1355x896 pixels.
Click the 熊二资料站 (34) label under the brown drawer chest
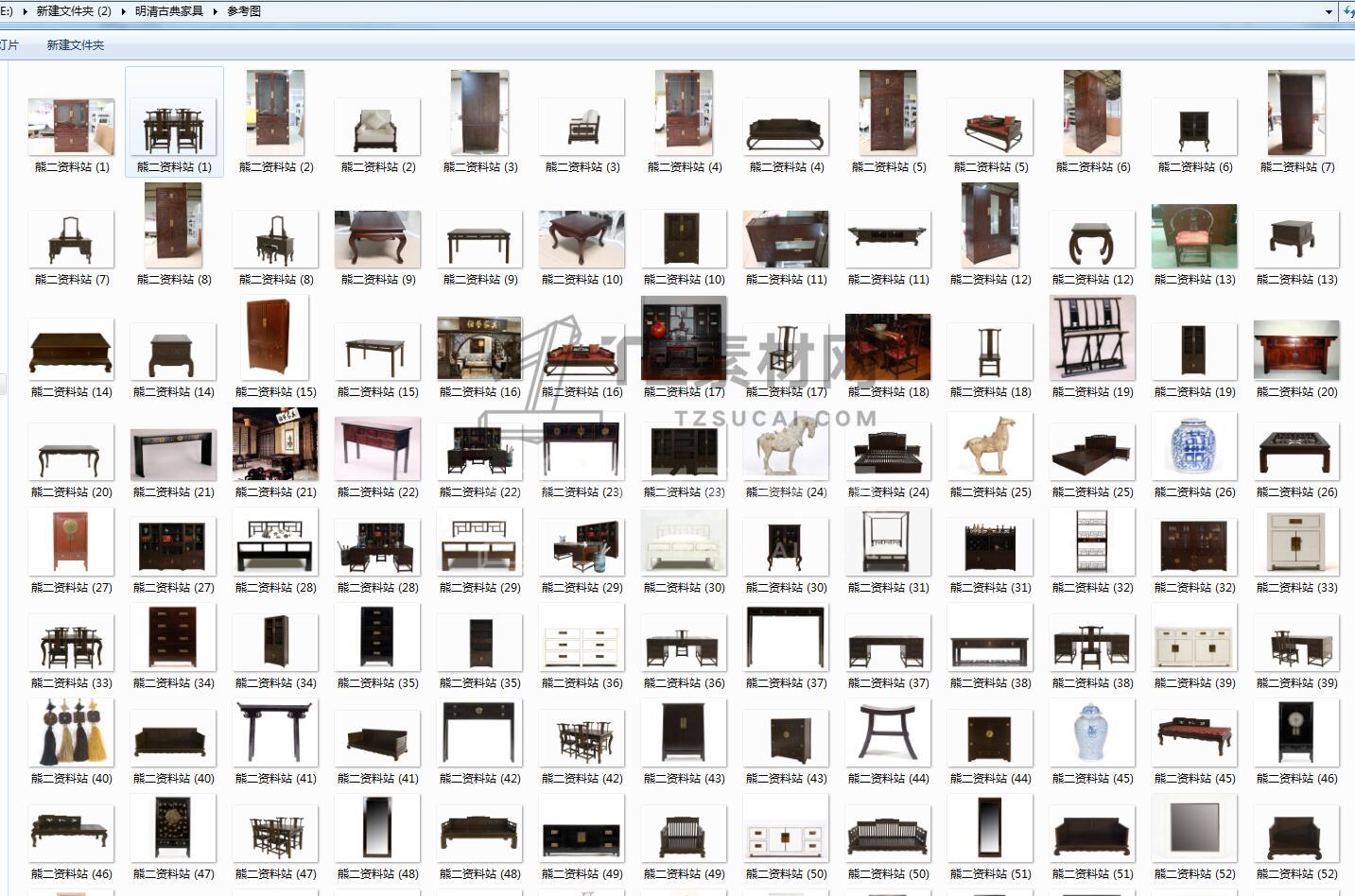pyautogui.click(x=174, y=682)
